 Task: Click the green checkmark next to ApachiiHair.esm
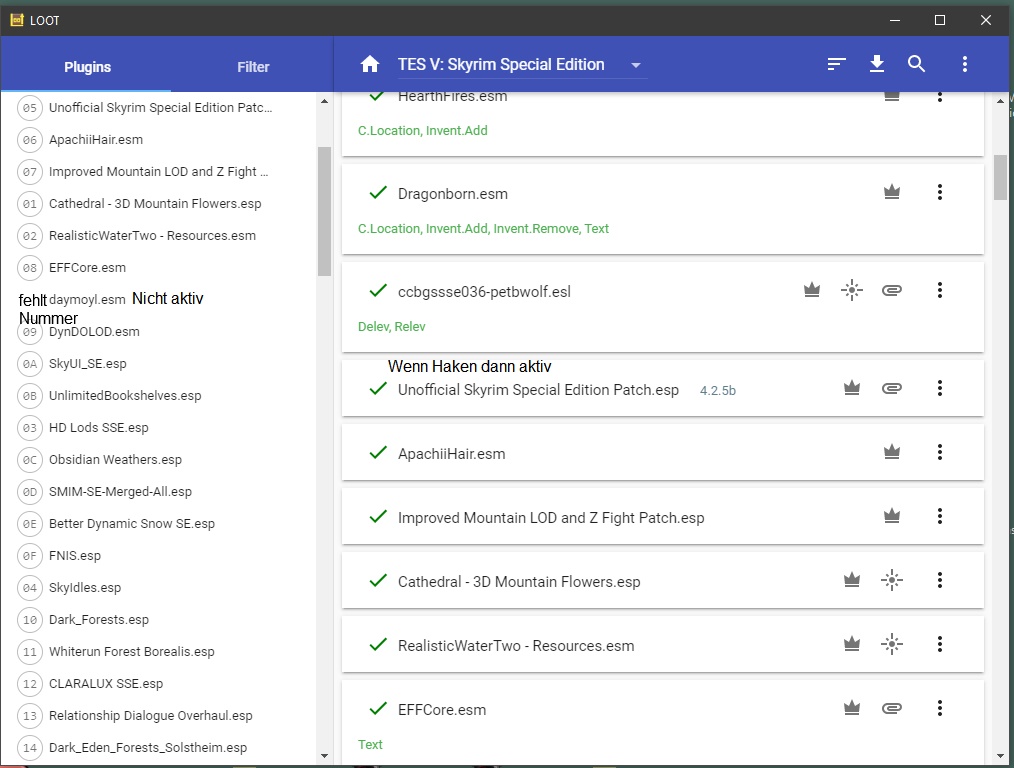tap(378, 453)
